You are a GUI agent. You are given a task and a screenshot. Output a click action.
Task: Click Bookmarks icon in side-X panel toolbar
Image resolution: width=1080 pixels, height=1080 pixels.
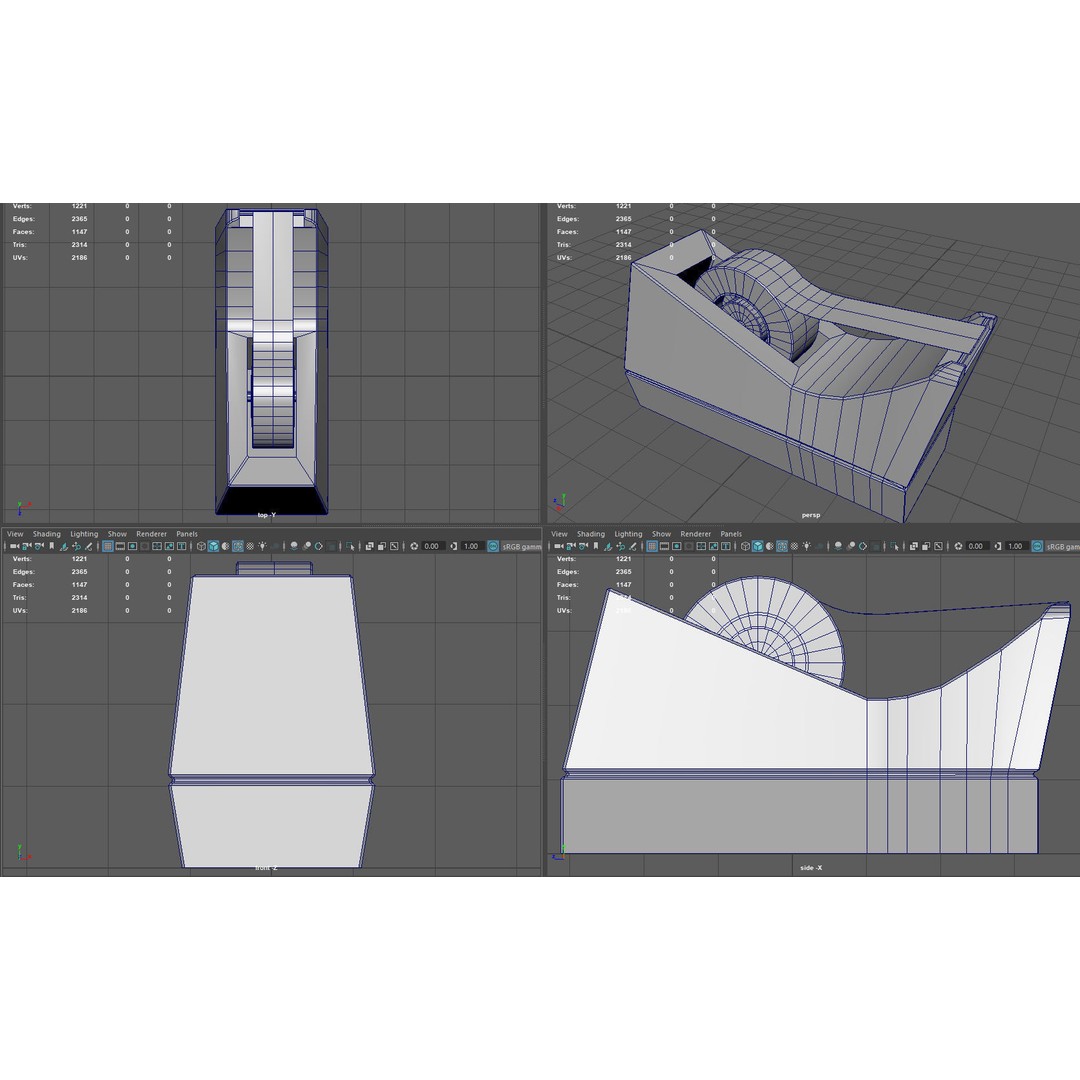click(x=596, y=546)
